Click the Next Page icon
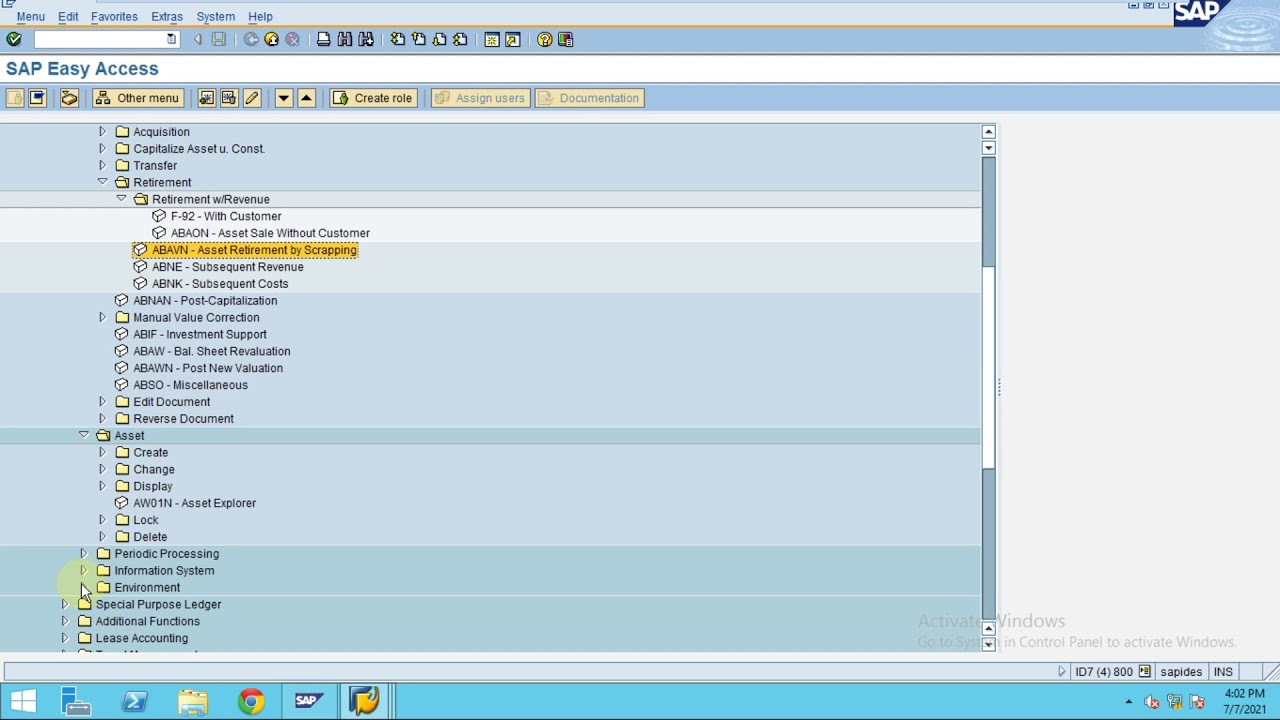 tap(439, 39)
